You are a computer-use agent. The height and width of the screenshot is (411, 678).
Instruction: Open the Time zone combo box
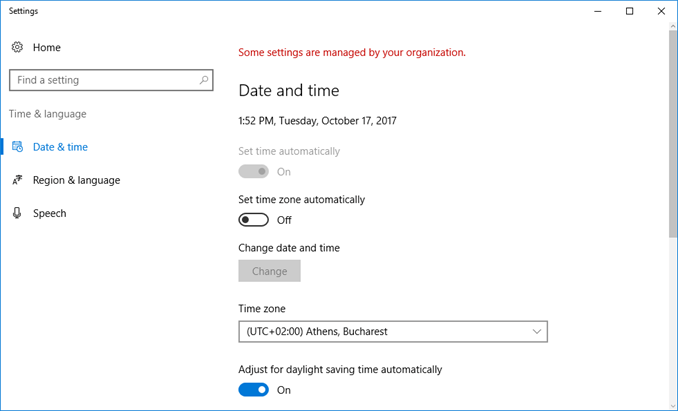(x=392, y=331)
